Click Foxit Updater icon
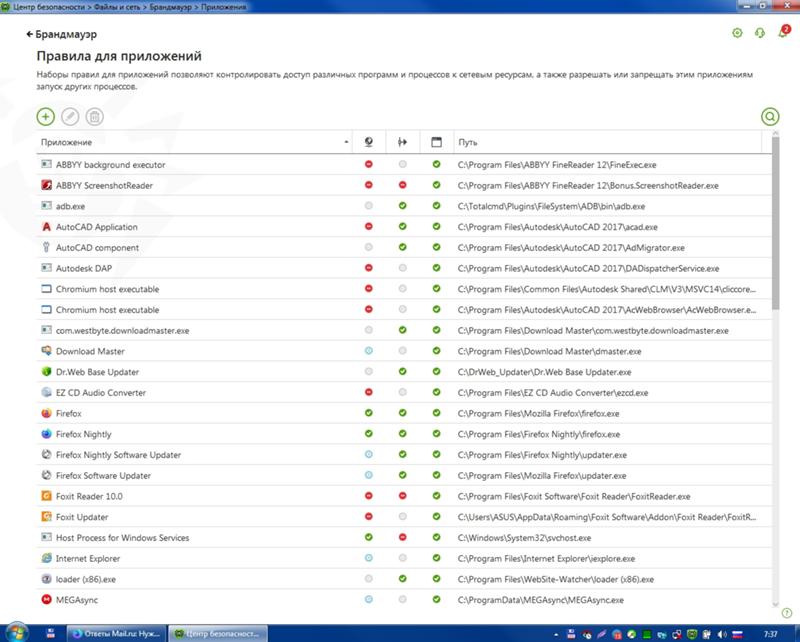 point(46,517)
